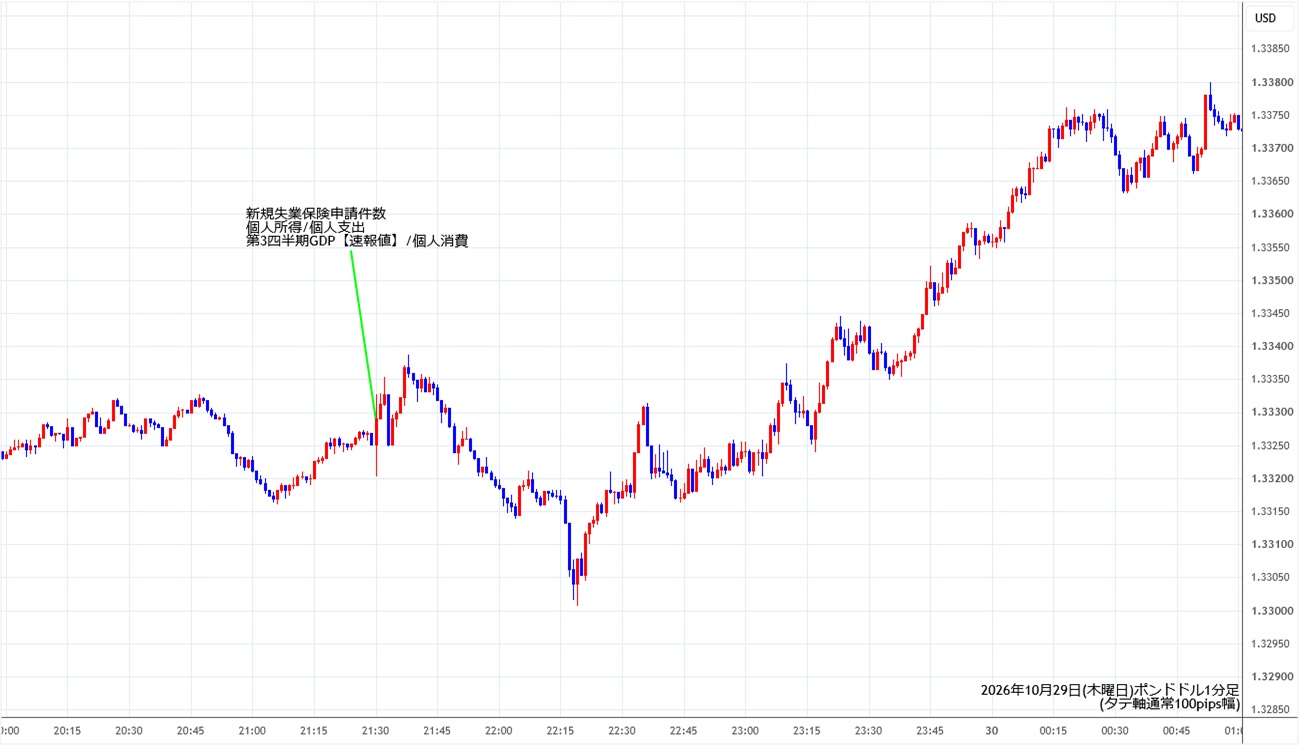Image resolution: width=1300 pixels, height=745 pixels.
Task: Select the 1.33250 price axis label
Action: 1270,445
